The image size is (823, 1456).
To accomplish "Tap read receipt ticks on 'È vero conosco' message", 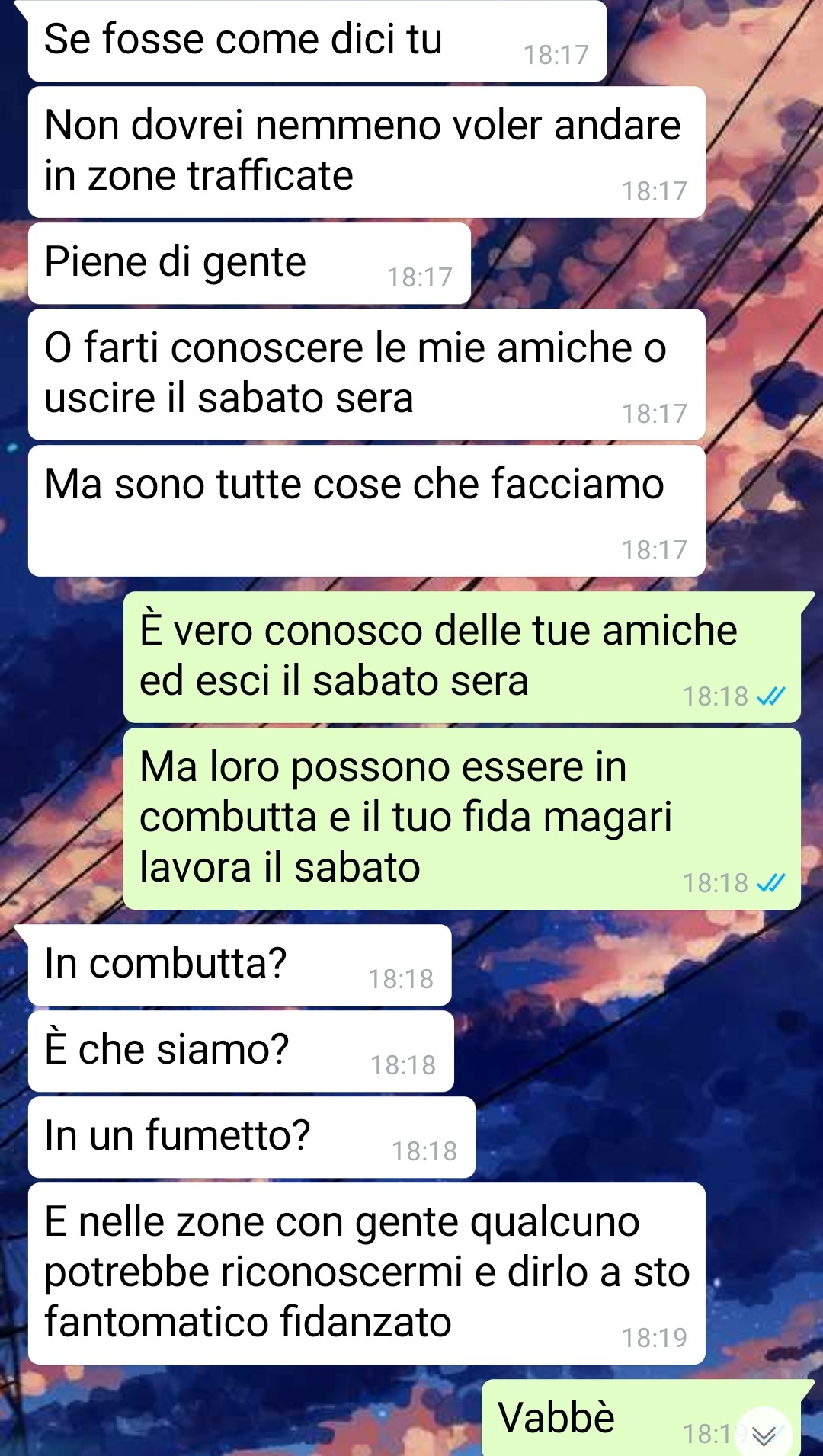I will point(770,696).
